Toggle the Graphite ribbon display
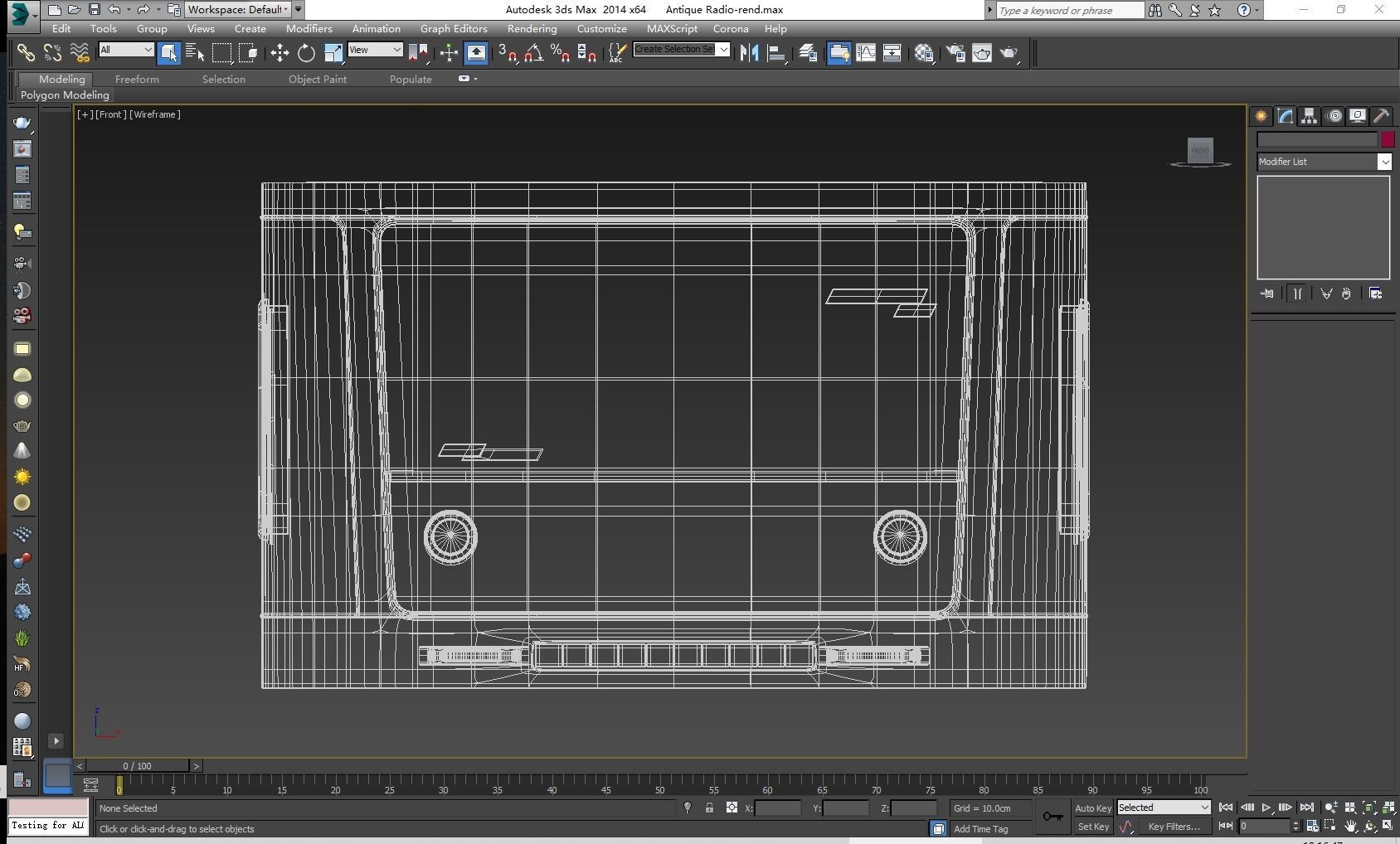This screenshot has height=844, width=1400. [839, 53]
